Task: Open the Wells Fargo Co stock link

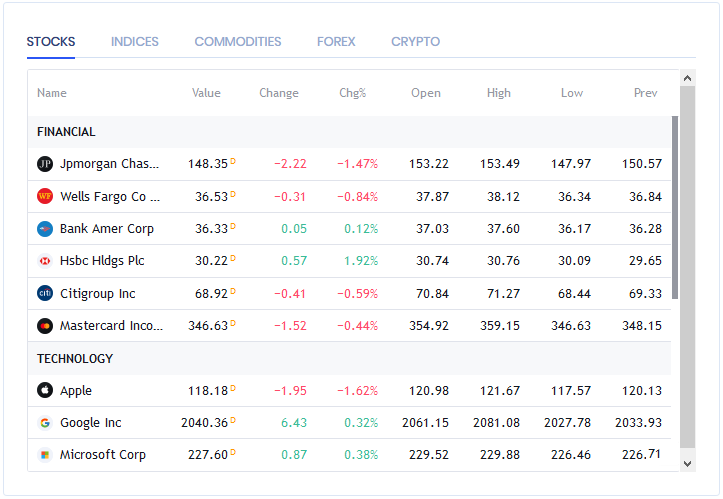Action: [x=110, y=196]
